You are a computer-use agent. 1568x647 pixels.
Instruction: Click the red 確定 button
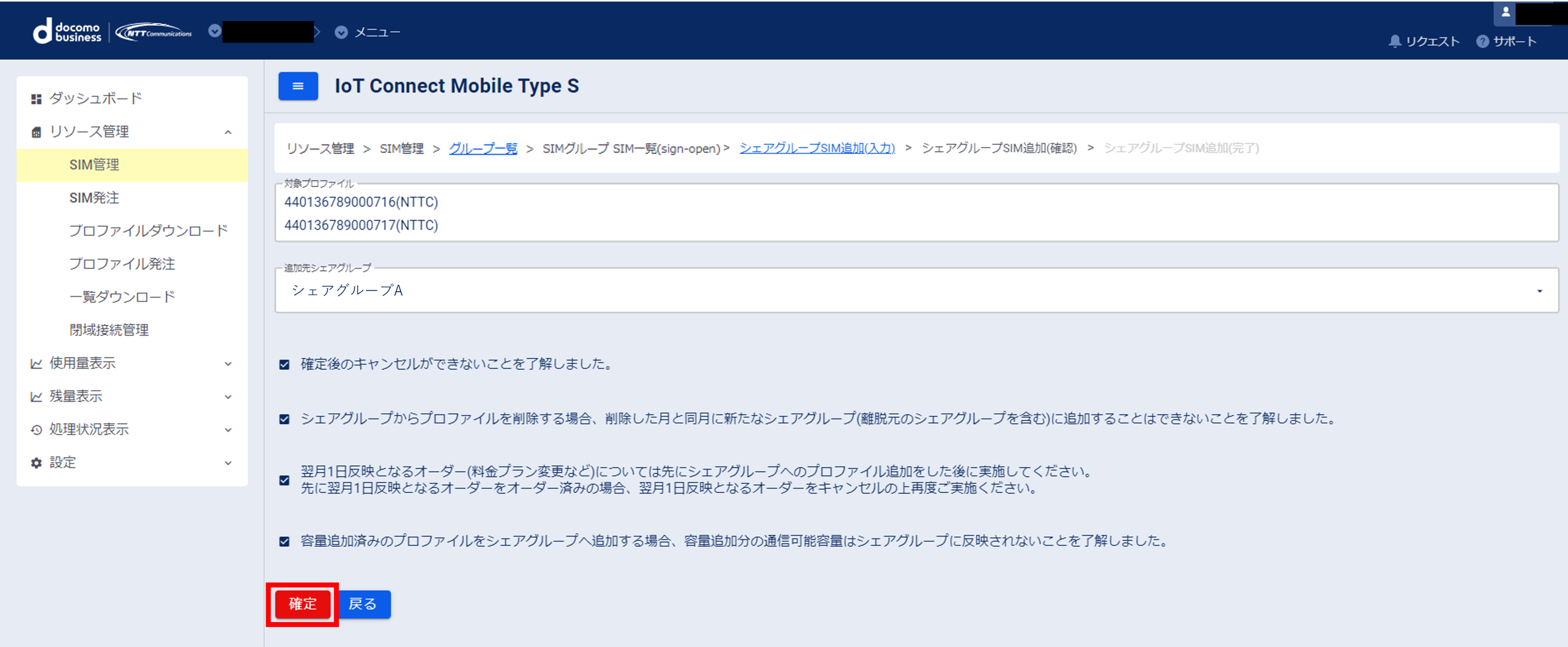pyautogui.click(x=302, y=604)
